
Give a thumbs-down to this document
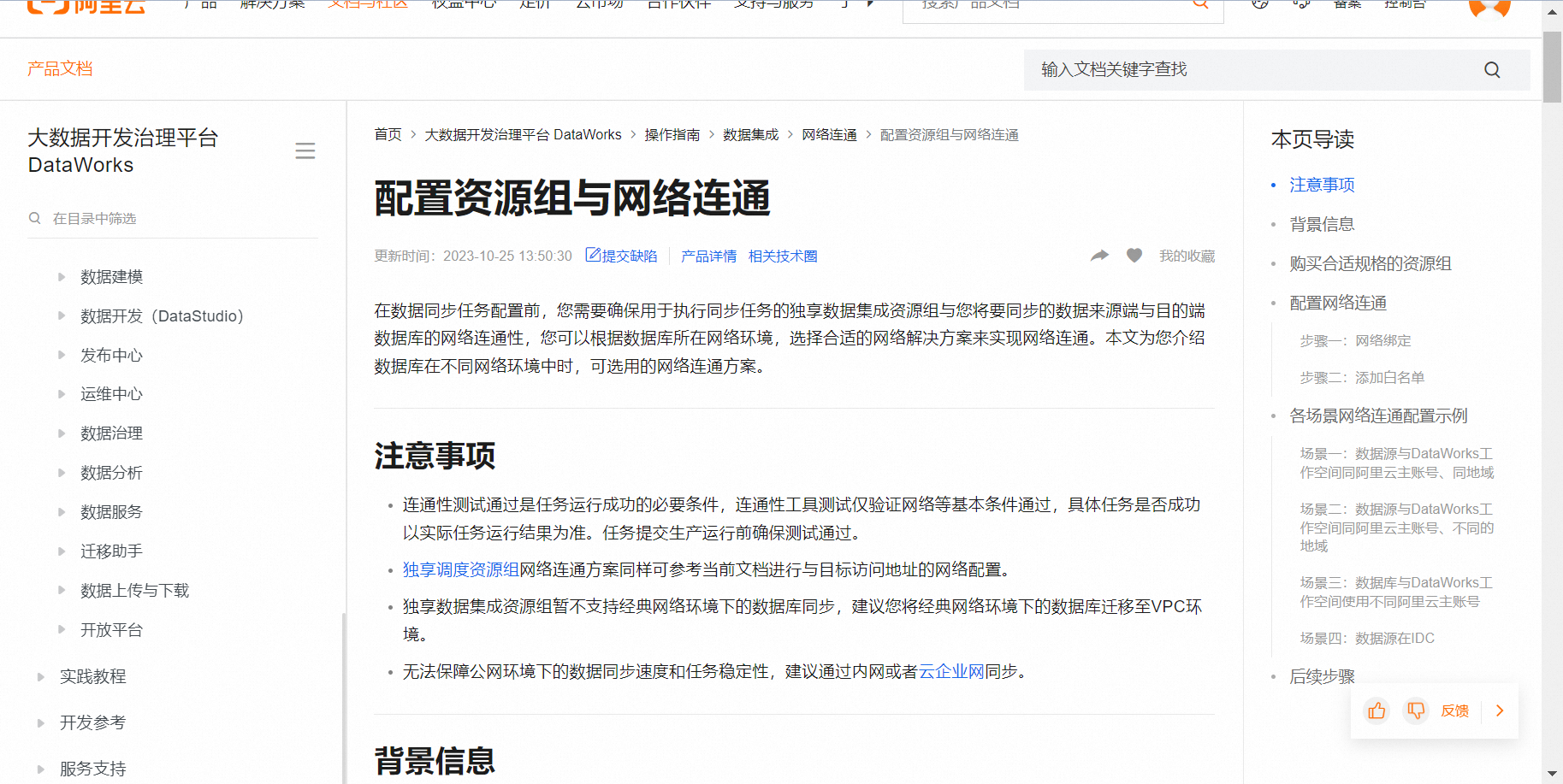pos(1416,710)
